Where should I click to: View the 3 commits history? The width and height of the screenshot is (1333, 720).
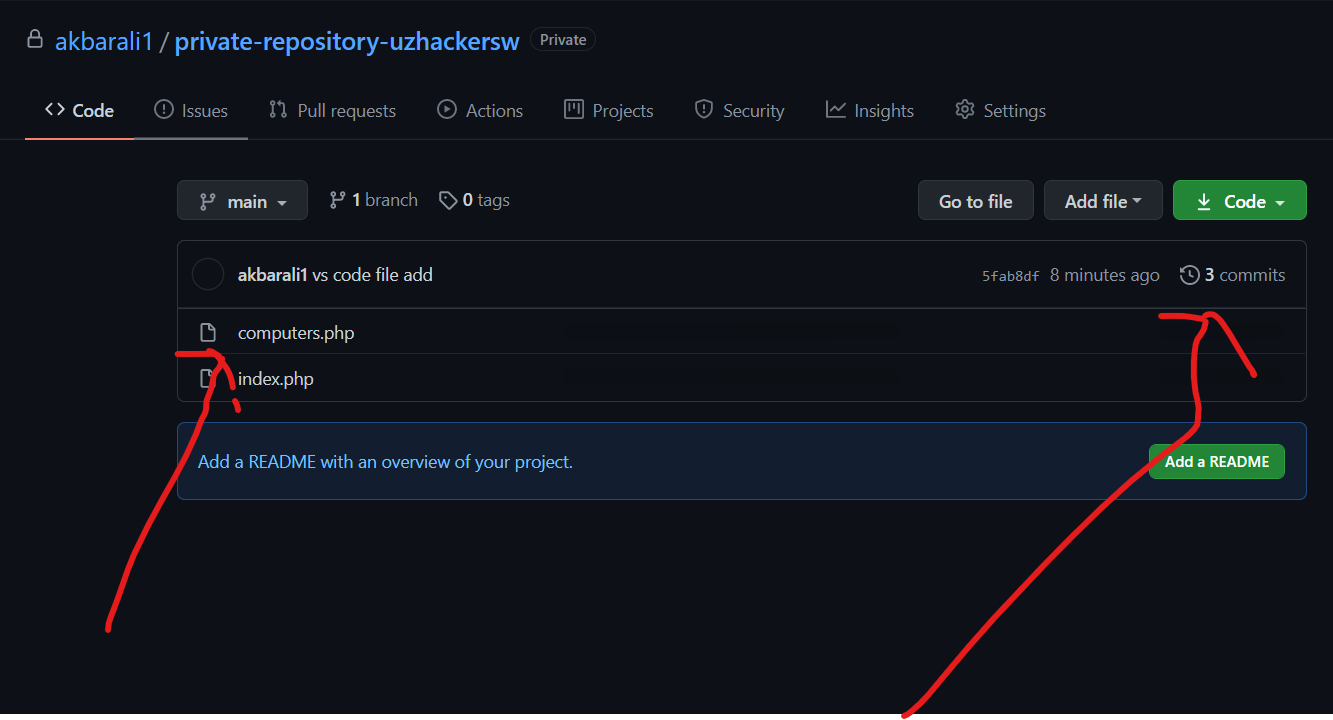coord(1233,275)
